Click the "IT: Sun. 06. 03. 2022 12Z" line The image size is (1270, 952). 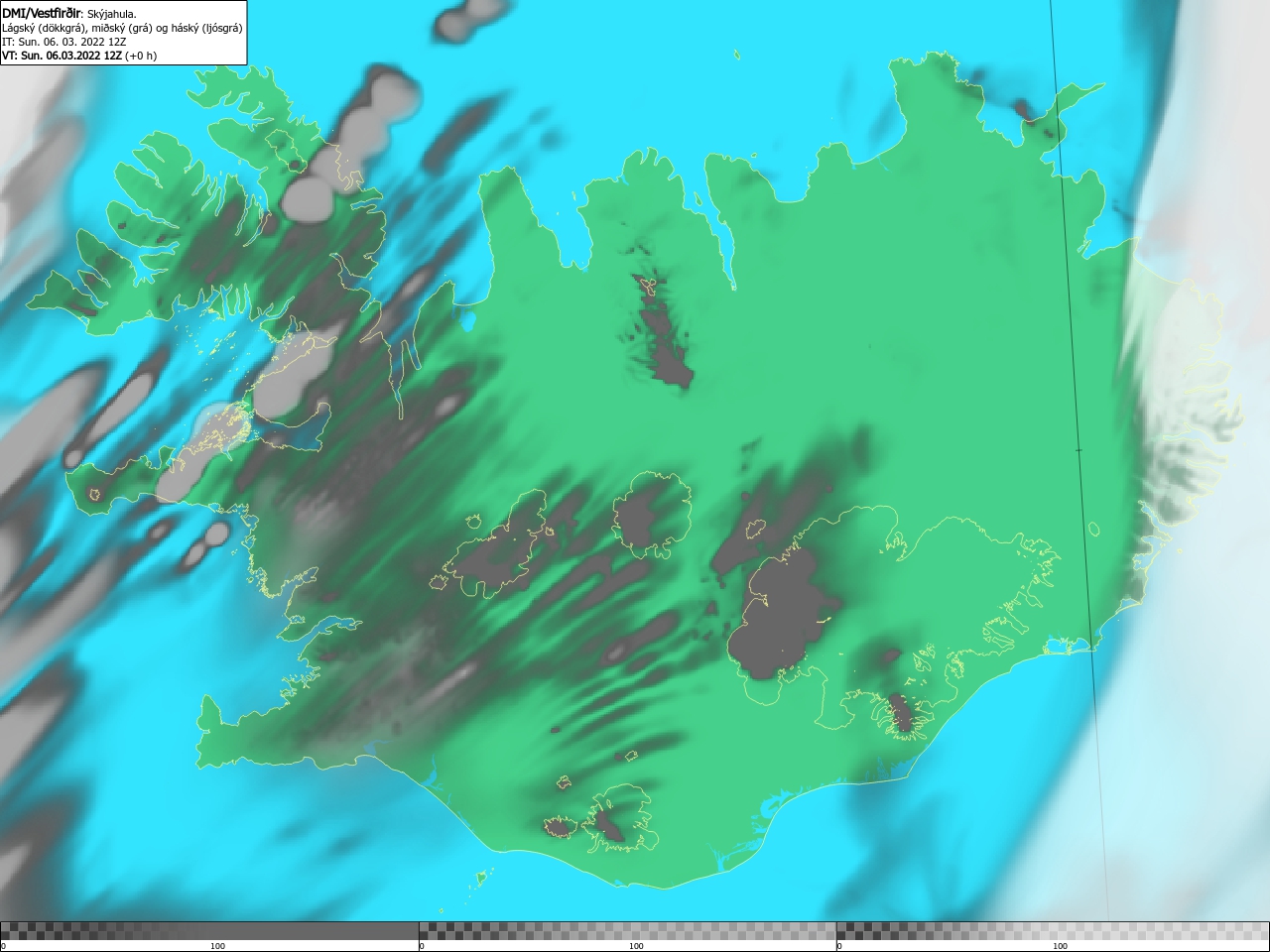tap(63, 42)
